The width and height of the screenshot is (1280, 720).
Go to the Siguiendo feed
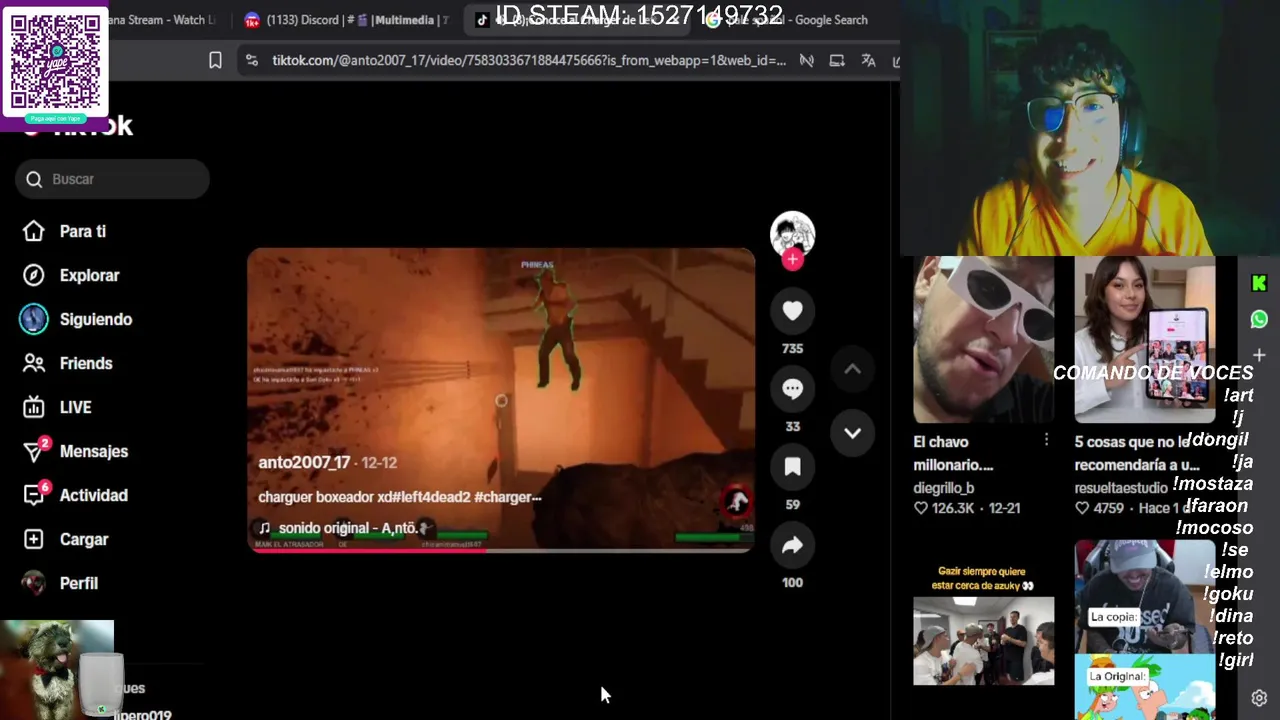[x=77, y=319]
